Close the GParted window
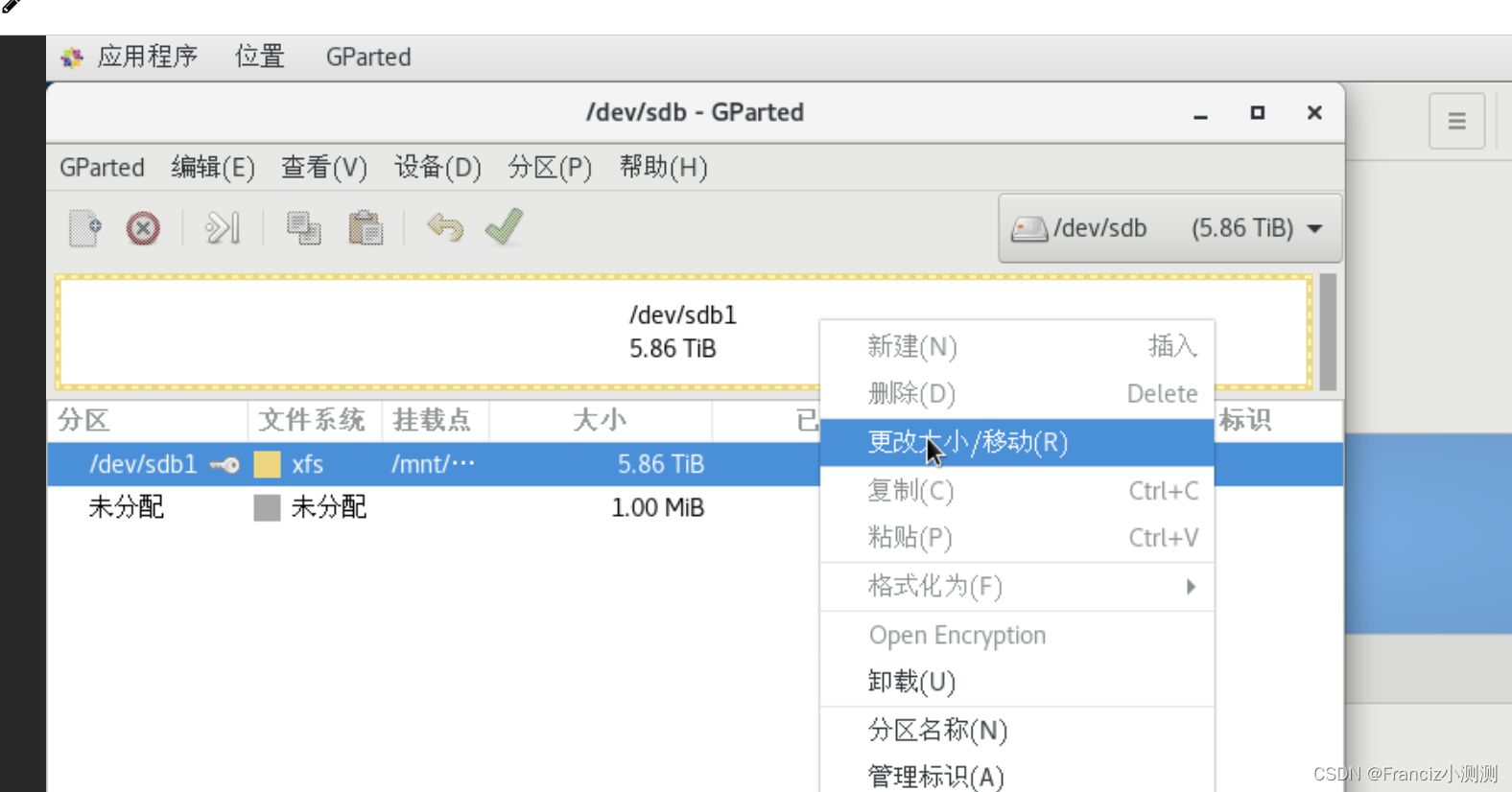This screenshot has width=1512, height=792. [1314, 113]
